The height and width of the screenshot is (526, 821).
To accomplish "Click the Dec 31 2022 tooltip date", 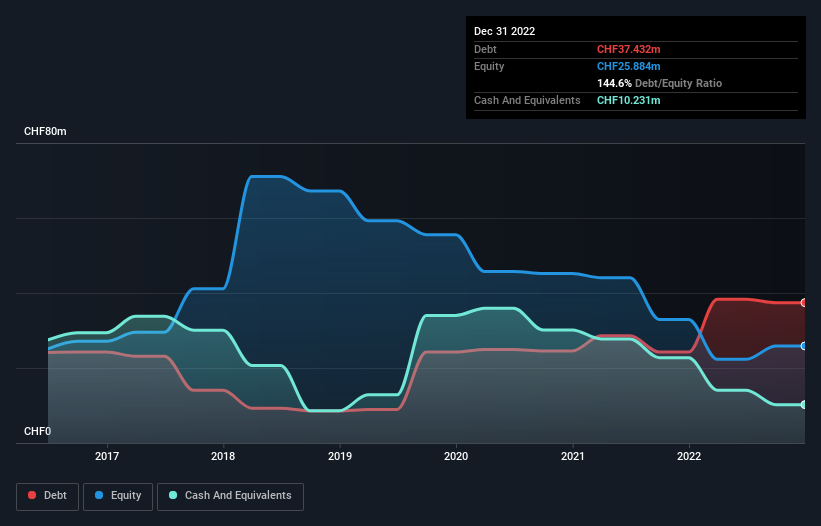I will [504, 31].
